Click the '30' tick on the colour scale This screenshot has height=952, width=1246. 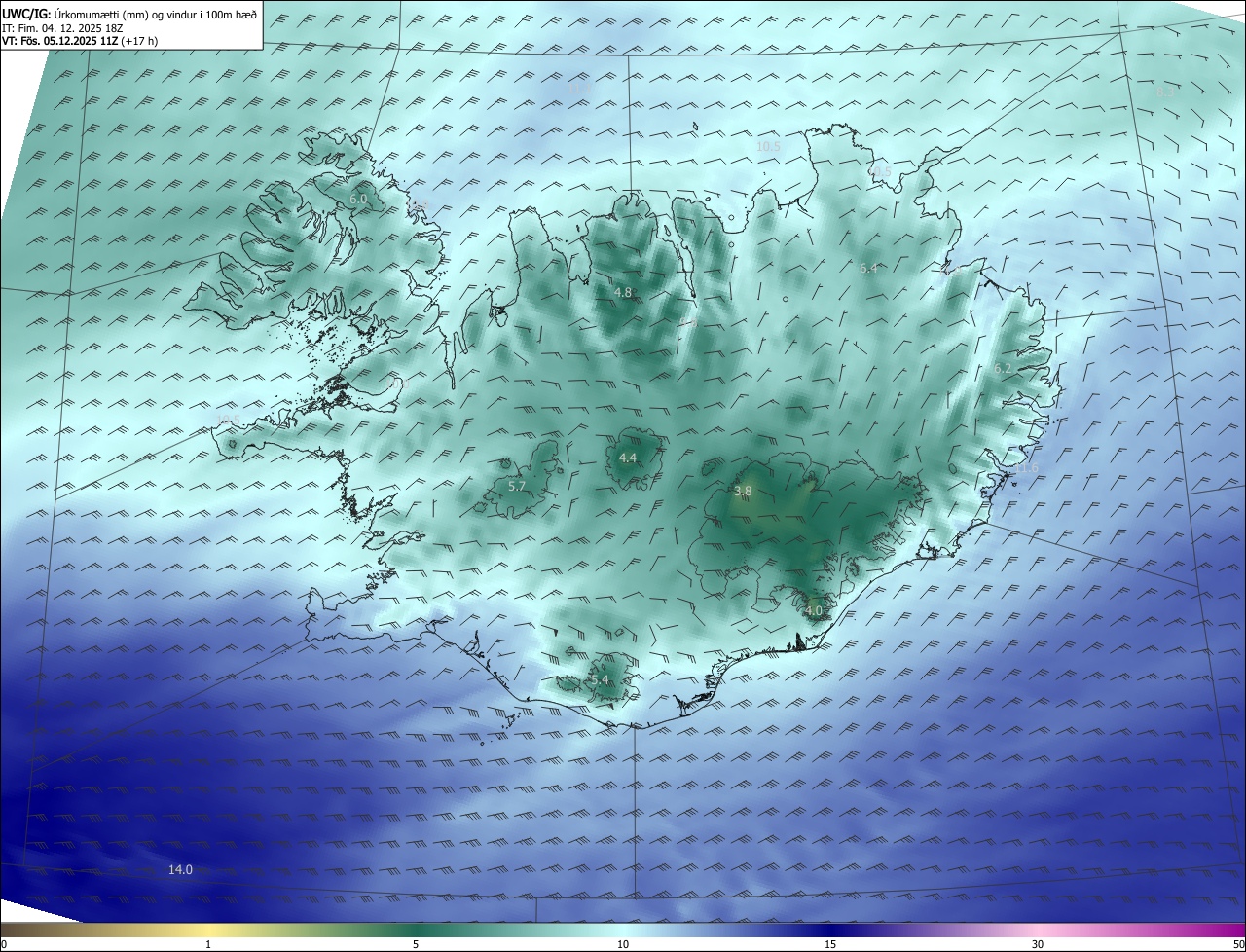click(1038, 944)
